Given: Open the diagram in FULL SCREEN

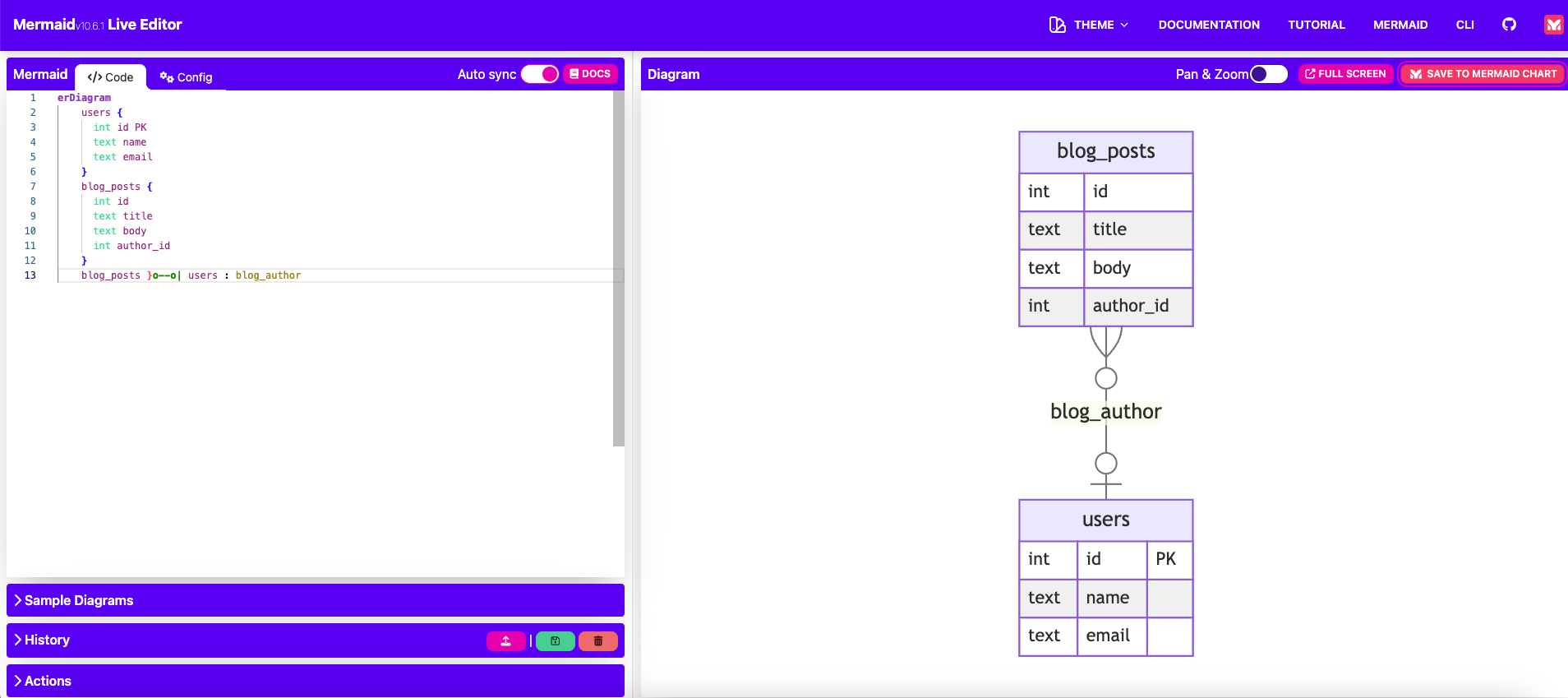Looking at the screenshot, I should [1346, 74].
